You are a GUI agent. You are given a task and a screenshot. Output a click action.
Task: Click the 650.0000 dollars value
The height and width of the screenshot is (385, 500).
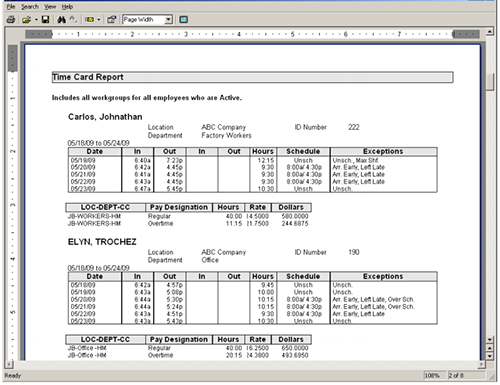tap(295, 348)
